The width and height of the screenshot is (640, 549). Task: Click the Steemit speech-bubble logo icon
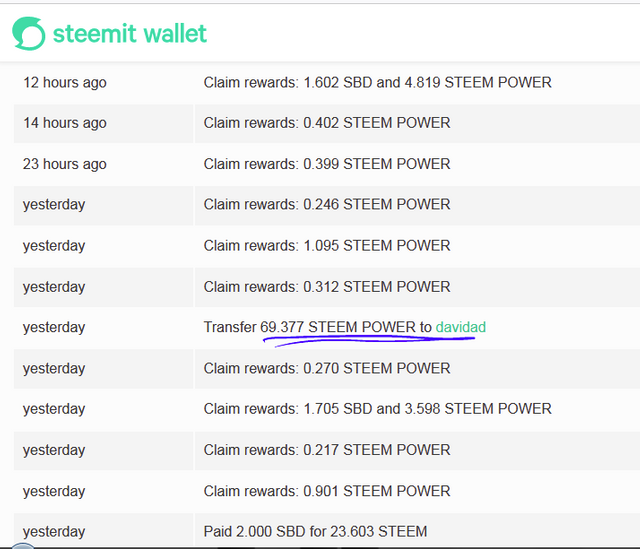[29, 33]
